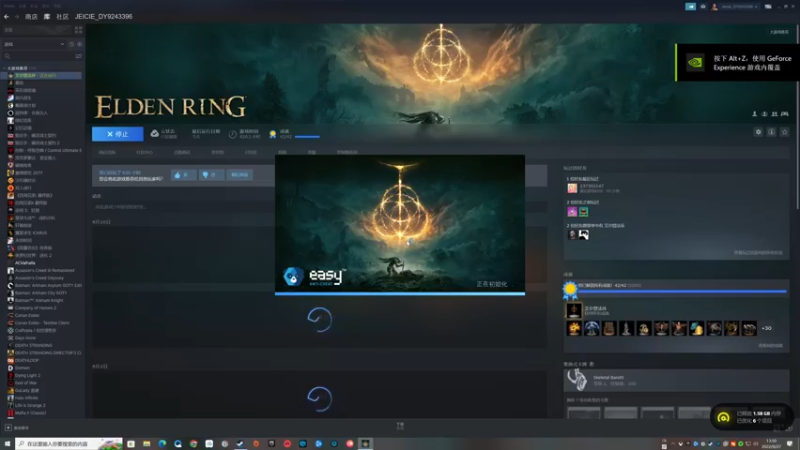Click the GeForce Experience overlay notification

click(x=738, y=62)
